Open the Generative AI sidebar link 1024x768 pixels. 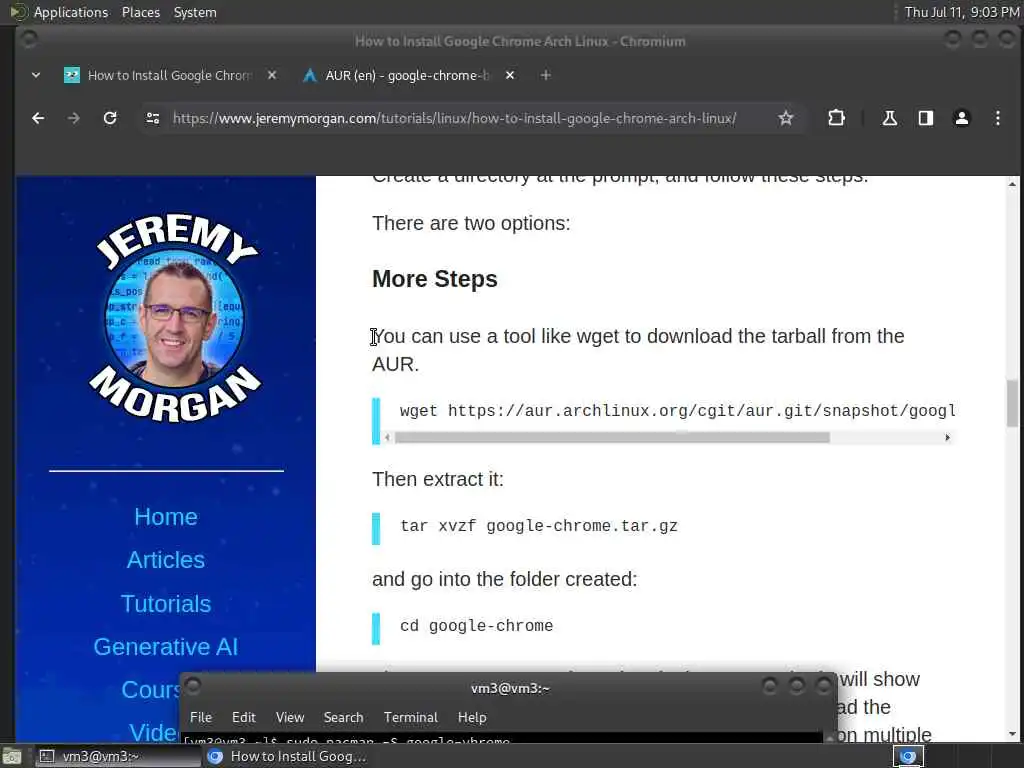coord(166,647)
